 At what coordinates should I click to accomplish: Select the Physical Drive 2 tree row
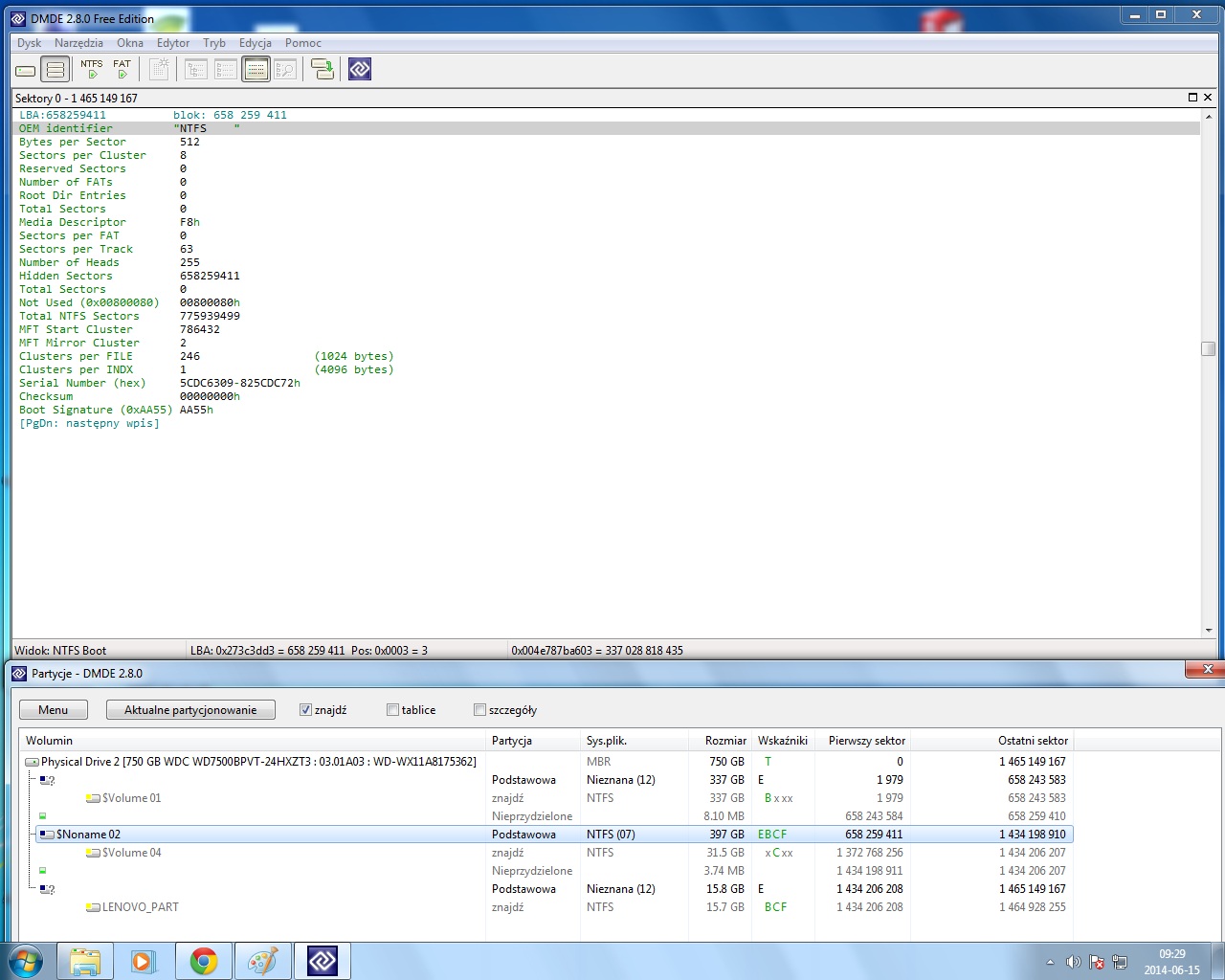[547, 762]
